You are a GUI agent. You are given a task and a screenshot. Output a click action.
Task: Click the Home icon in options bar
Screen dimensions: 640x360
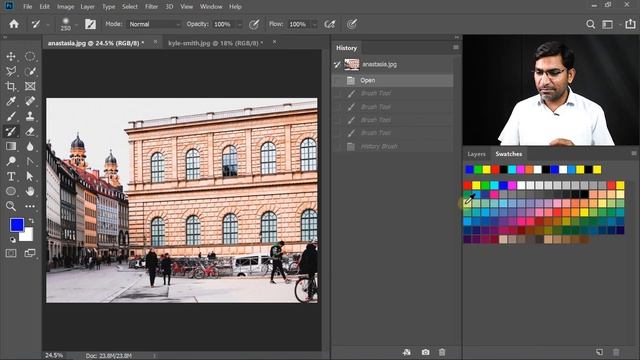[14, 24]
